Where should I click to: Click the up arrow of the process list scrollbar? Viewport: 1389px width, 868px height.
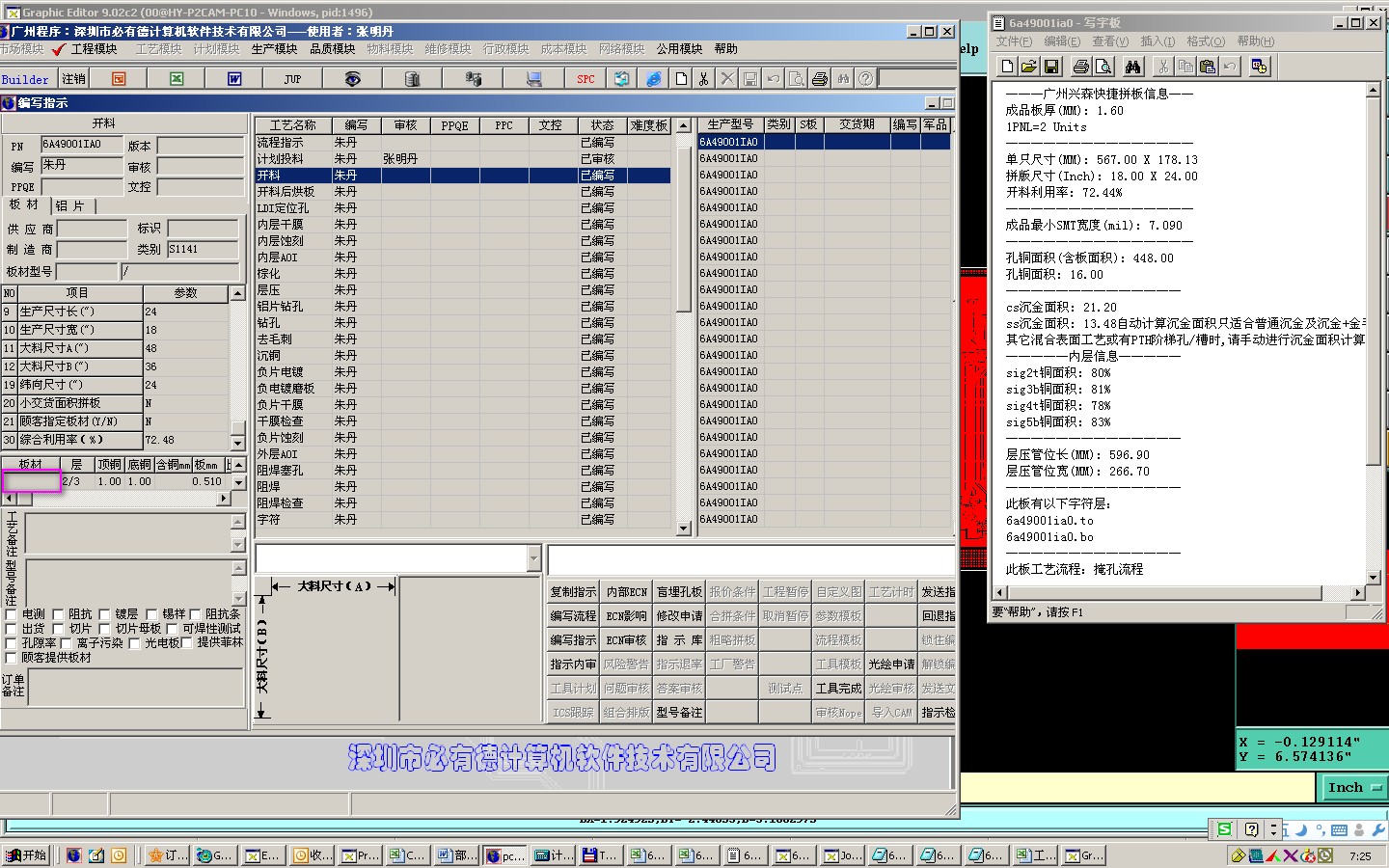(x=684, y=125)
